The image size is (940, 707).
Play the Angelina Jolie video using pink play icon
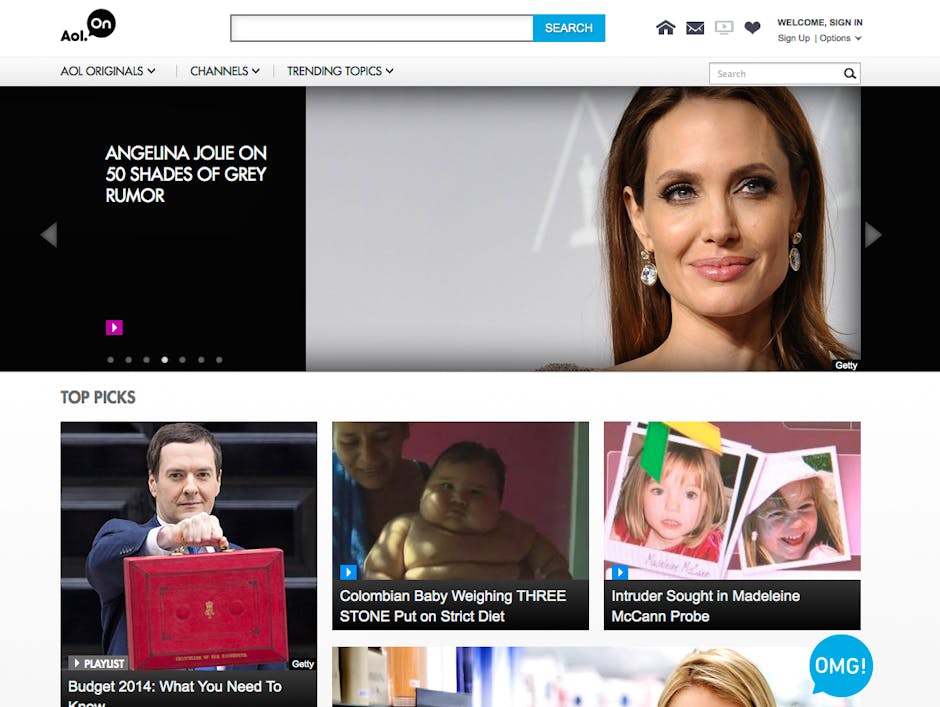(x=114, y=327)
